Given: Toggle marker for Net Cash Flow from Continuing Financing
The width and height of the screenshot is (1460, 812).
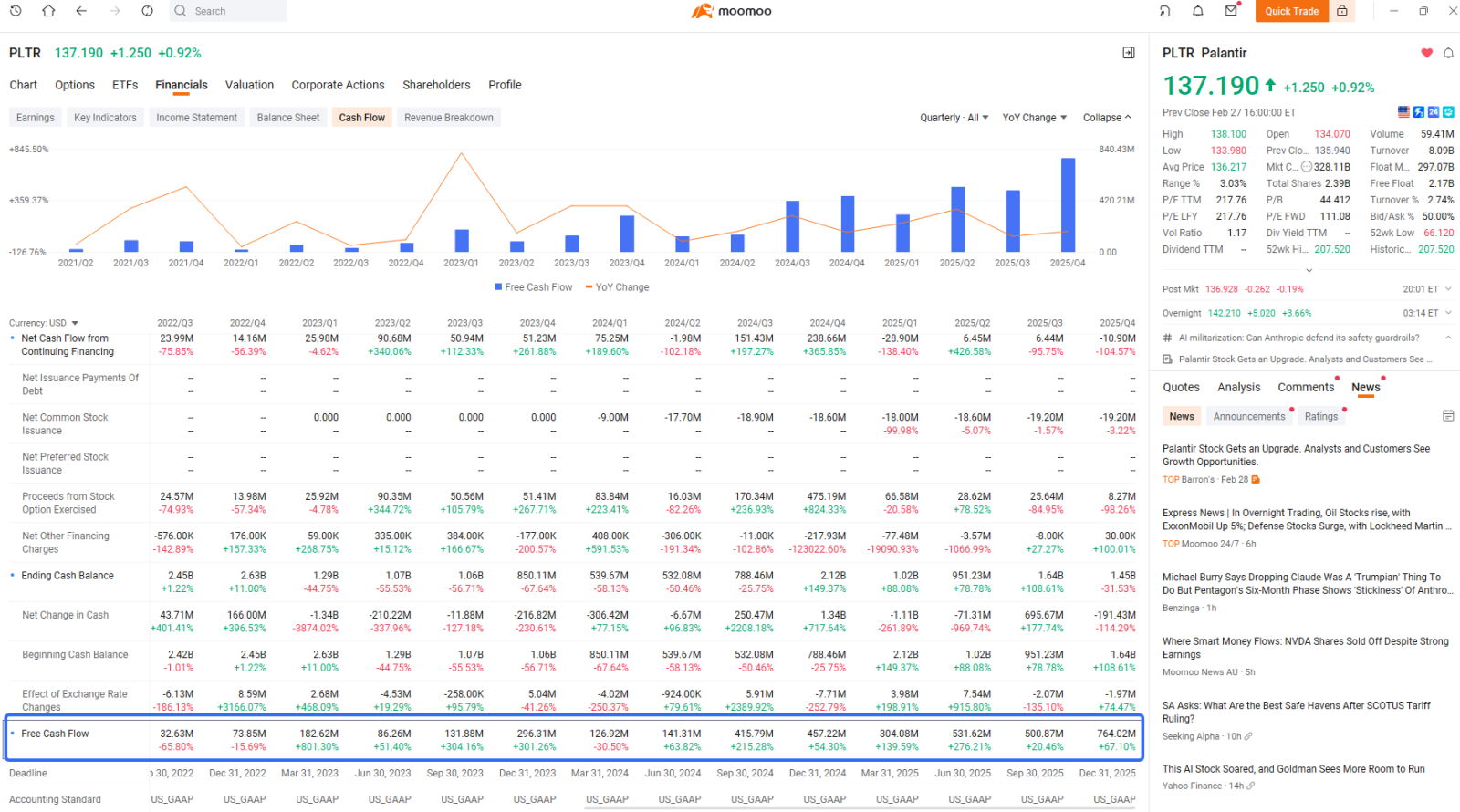Looking at the screenshot, I should (12, 338).
